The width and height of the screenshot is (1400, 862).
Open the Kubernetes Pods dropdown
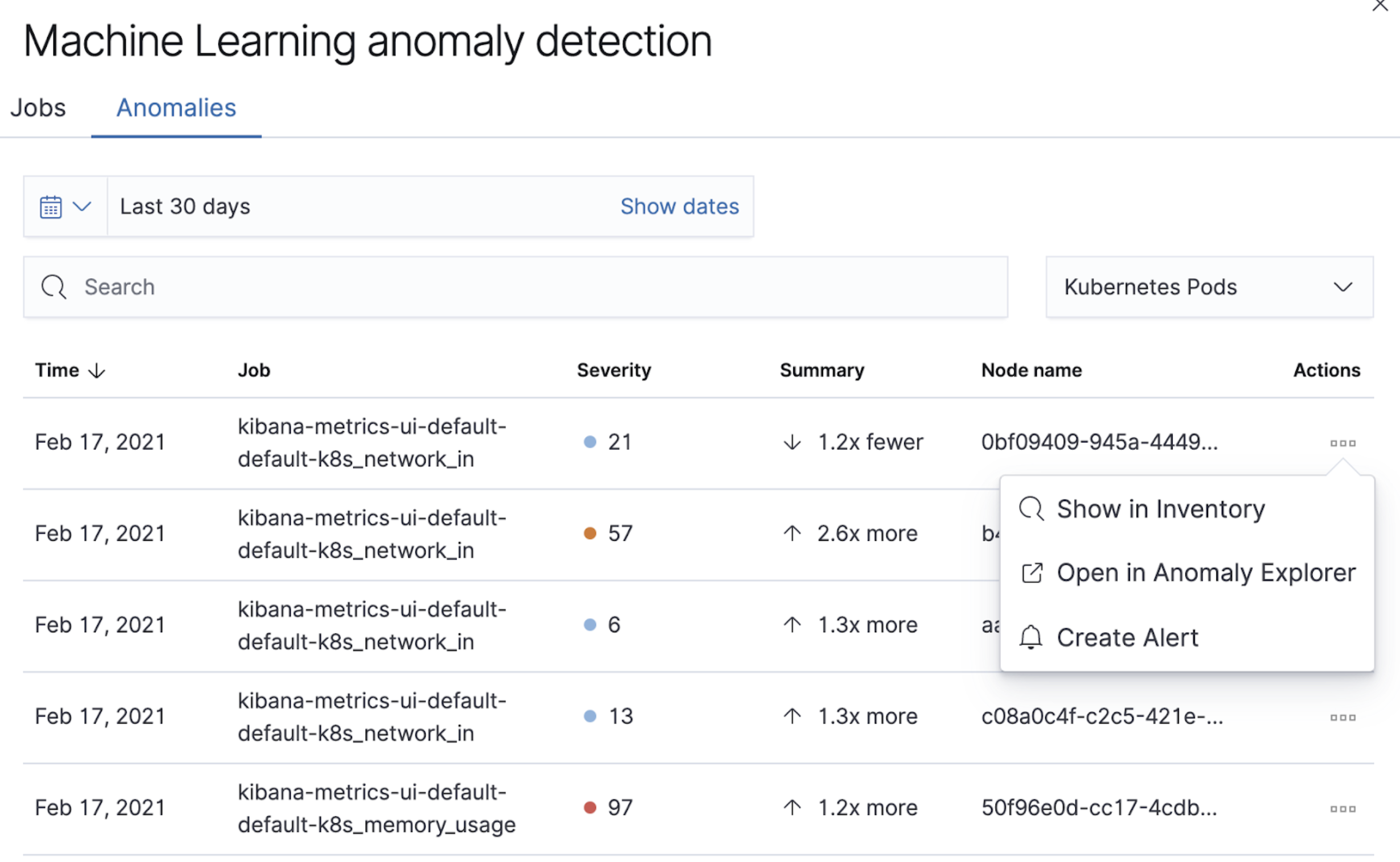(x=1210, y=287)
